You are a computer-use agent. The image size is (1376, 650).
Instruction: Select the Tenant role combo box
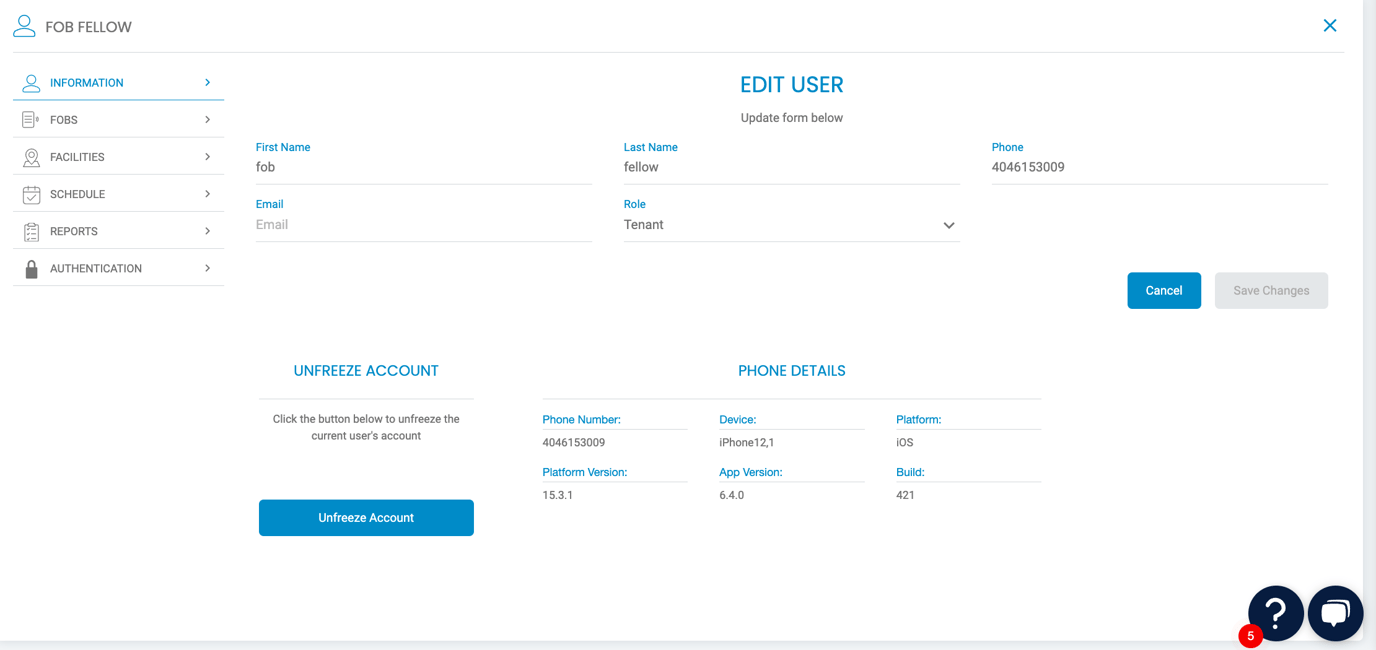(x=791, y=225)
